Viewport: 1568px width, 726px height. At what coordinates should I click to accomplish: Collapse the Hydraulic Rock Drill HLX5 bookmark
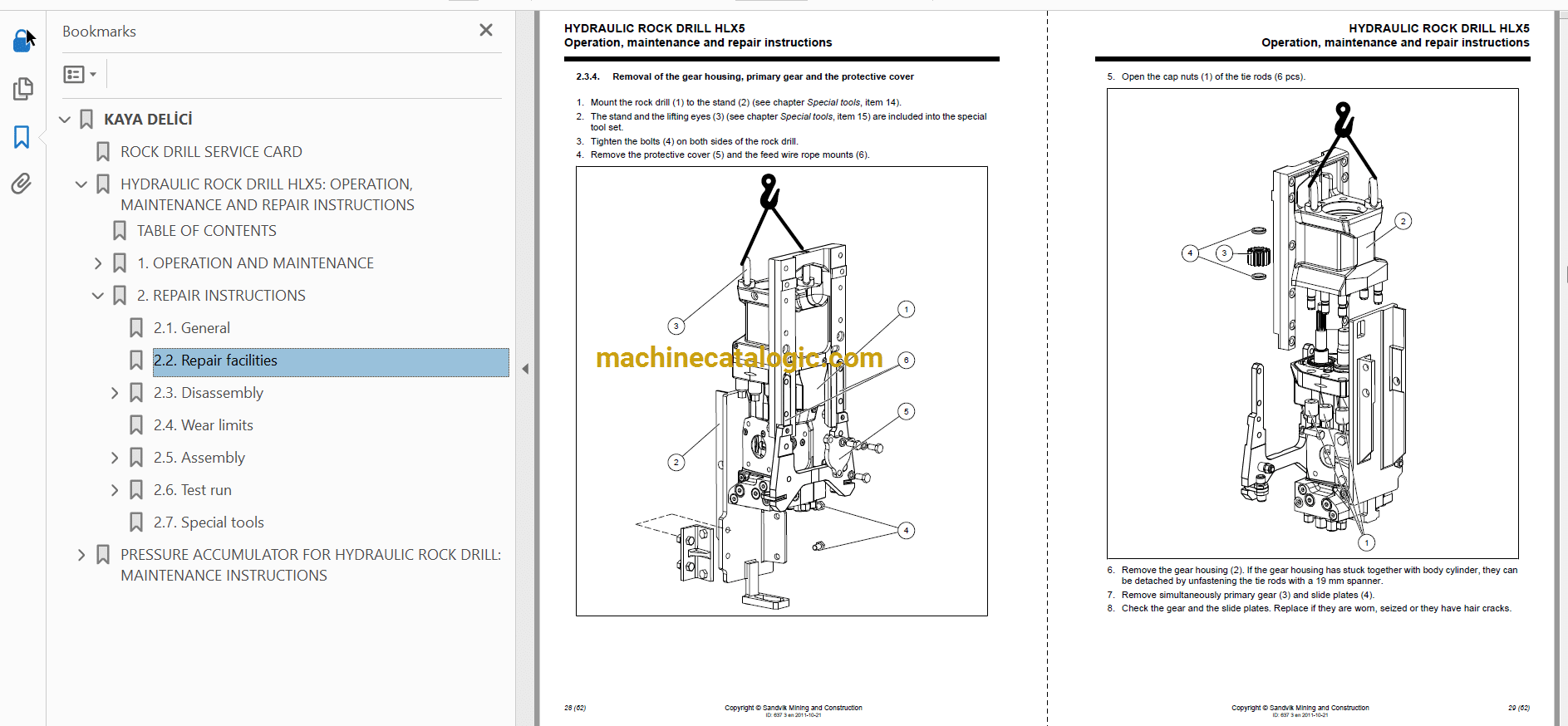[x=81, y=184]
